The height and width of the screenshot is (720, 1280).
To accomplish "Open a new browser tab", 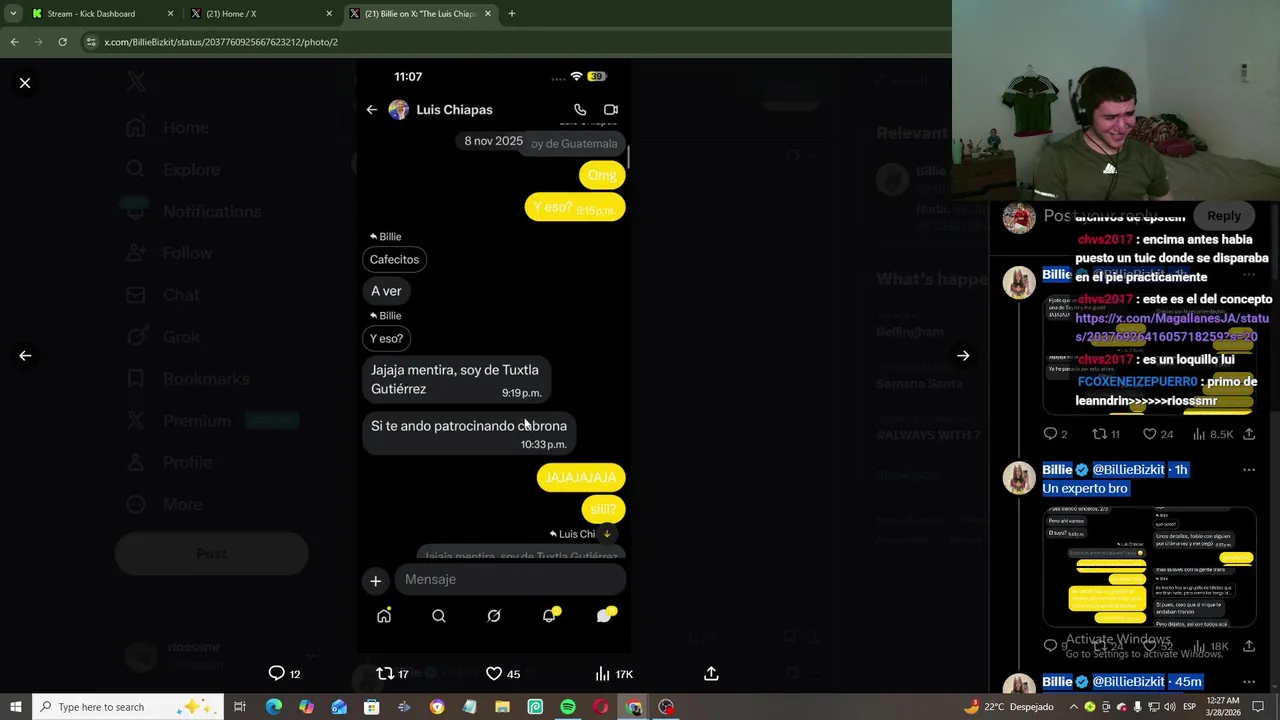I will (511, 14).
